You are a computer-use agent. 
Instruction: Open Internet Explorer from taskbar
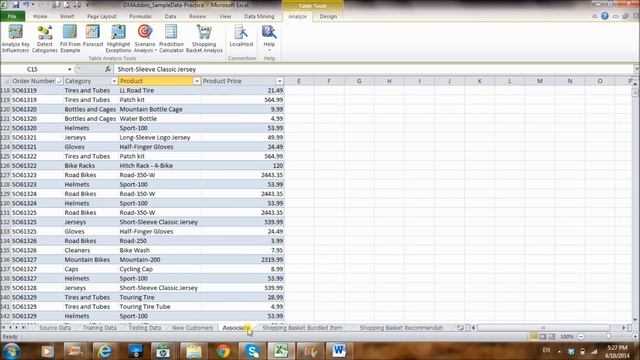105,351
